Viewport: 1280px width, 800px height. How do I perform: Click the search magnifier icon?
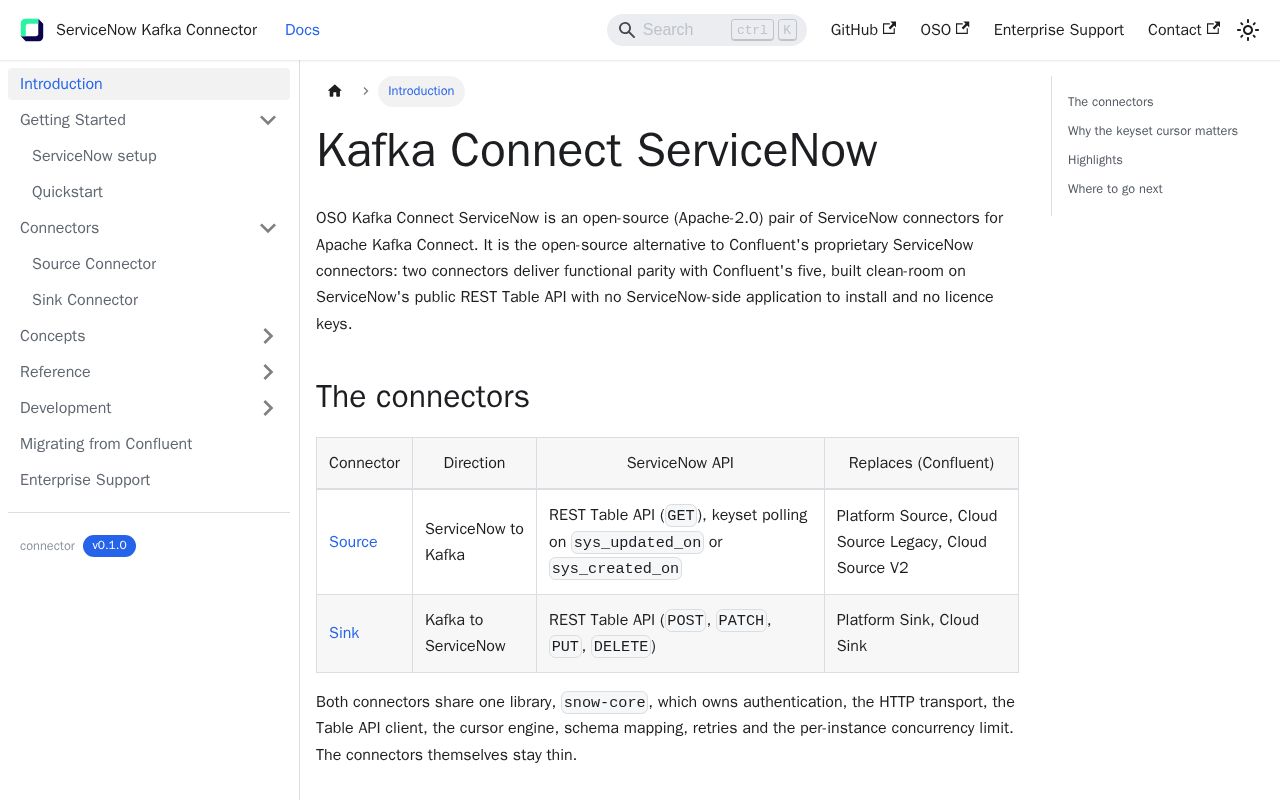[627, 30]
